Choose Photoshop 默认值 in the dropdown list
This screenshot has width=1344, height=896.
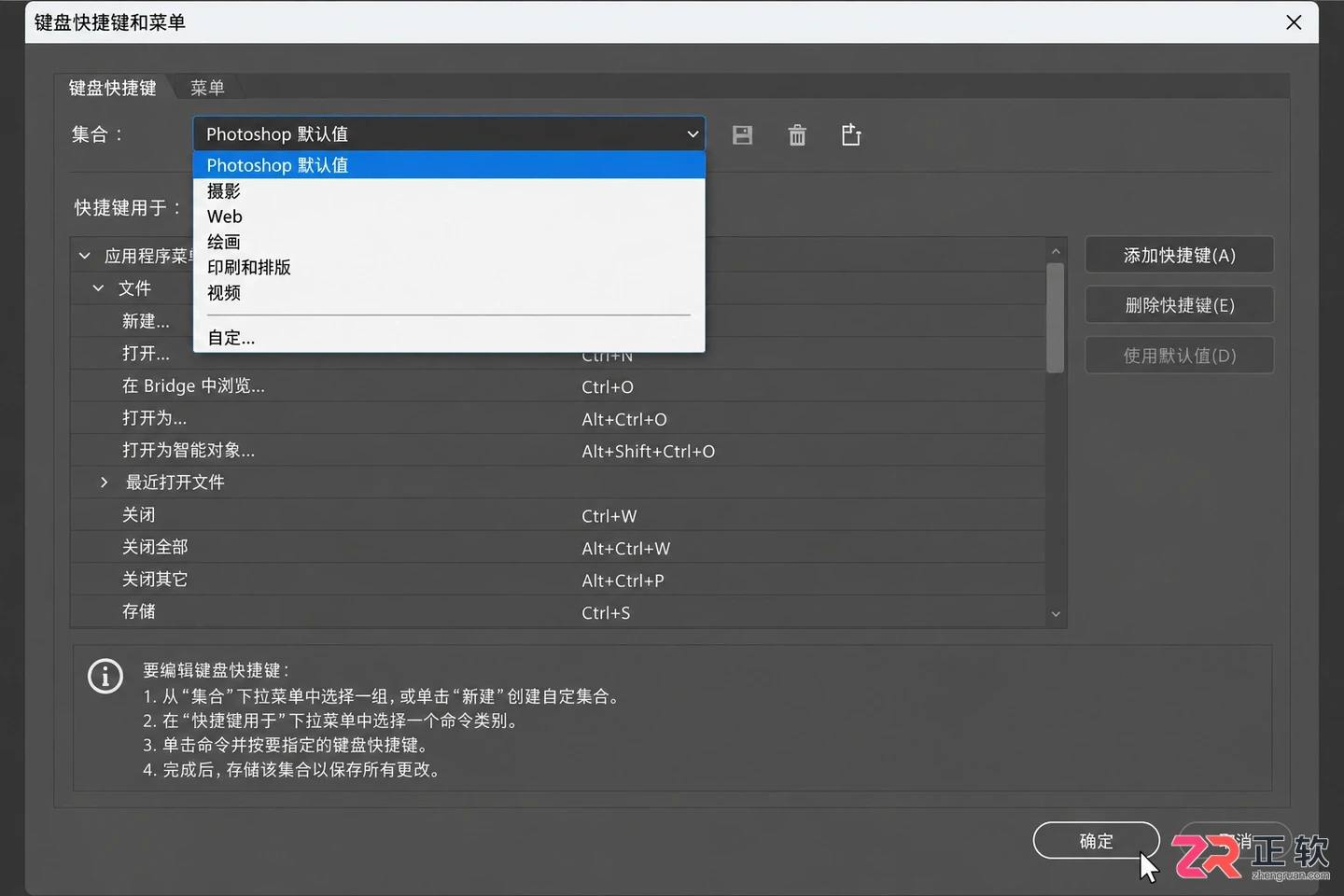449,165
